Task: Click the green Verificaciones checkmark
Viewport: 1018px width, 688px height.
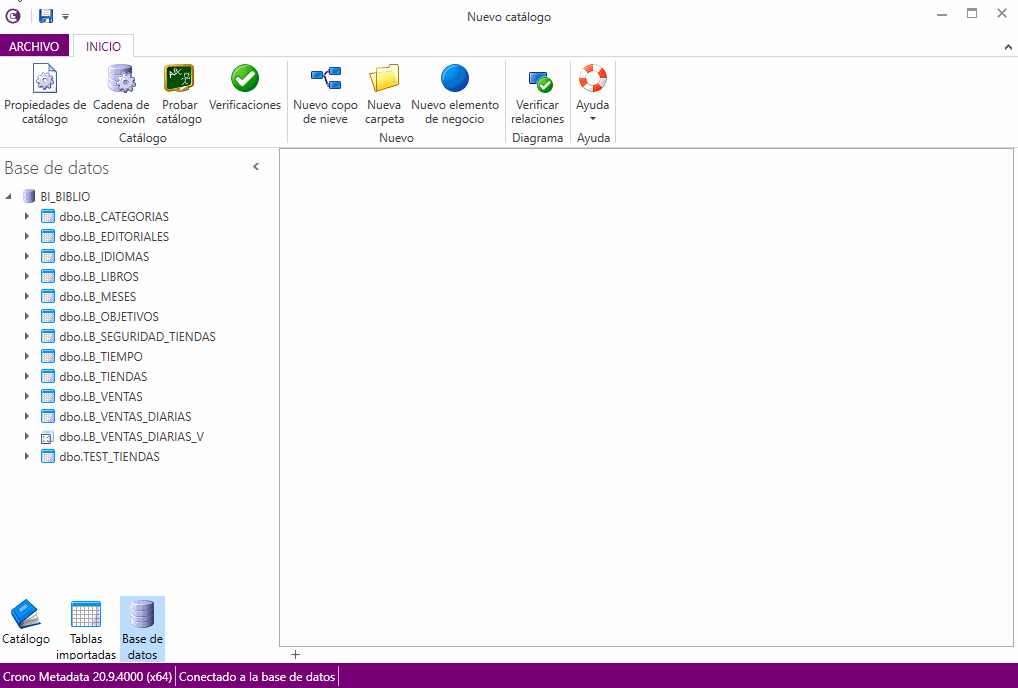Action: (245, 79)
